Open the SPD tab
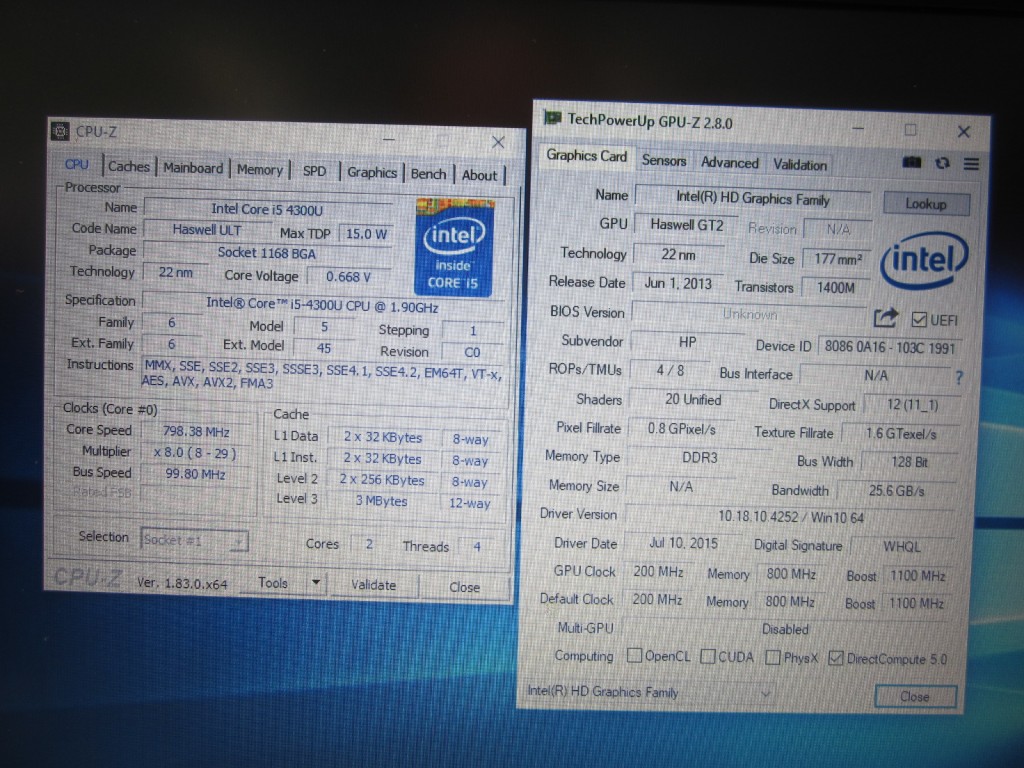The width and height of the screenshot is (1024, 768). click(x=314, y=171)
